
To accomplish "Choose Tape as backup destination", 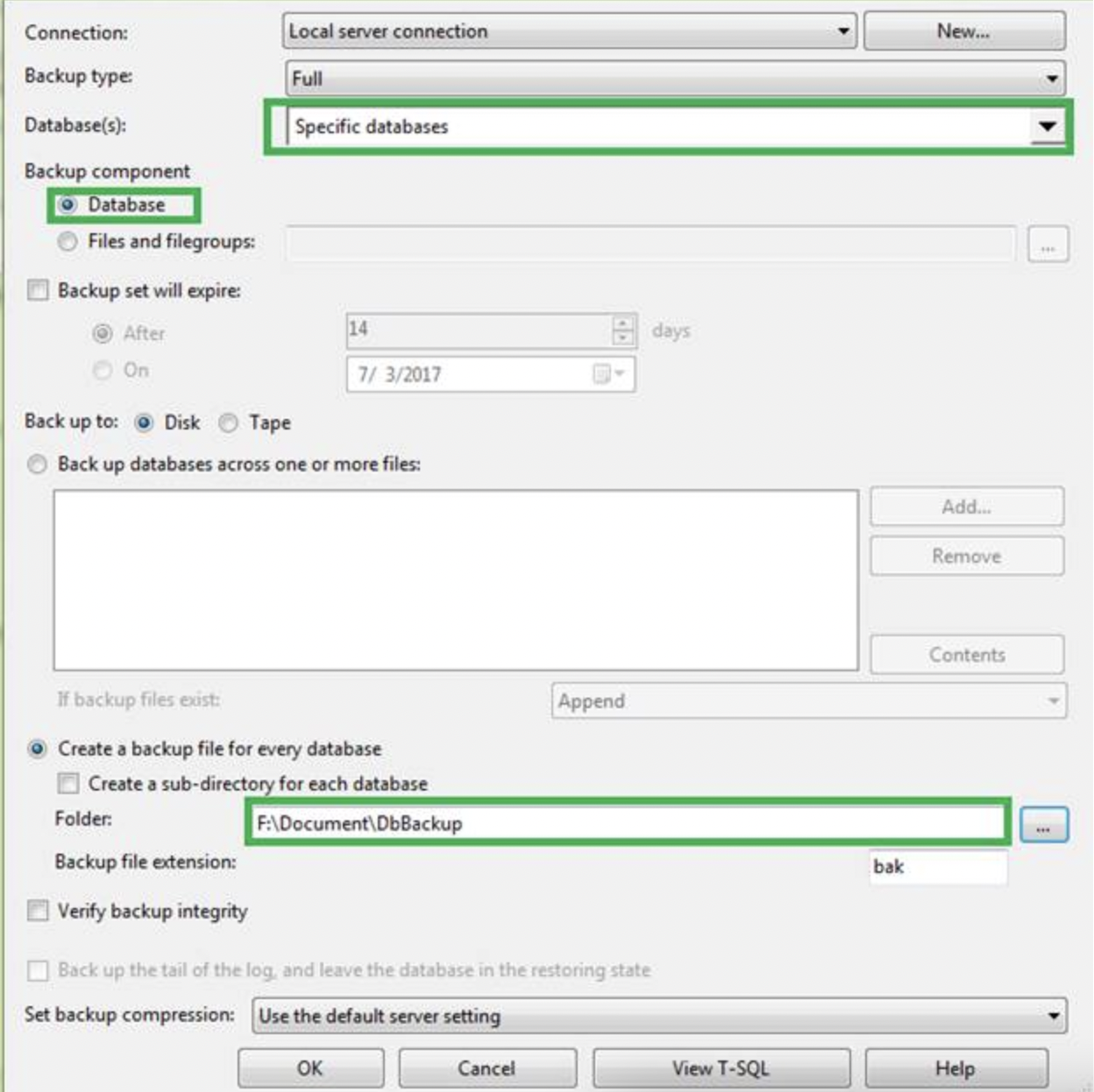I will [x=228, y=422].
